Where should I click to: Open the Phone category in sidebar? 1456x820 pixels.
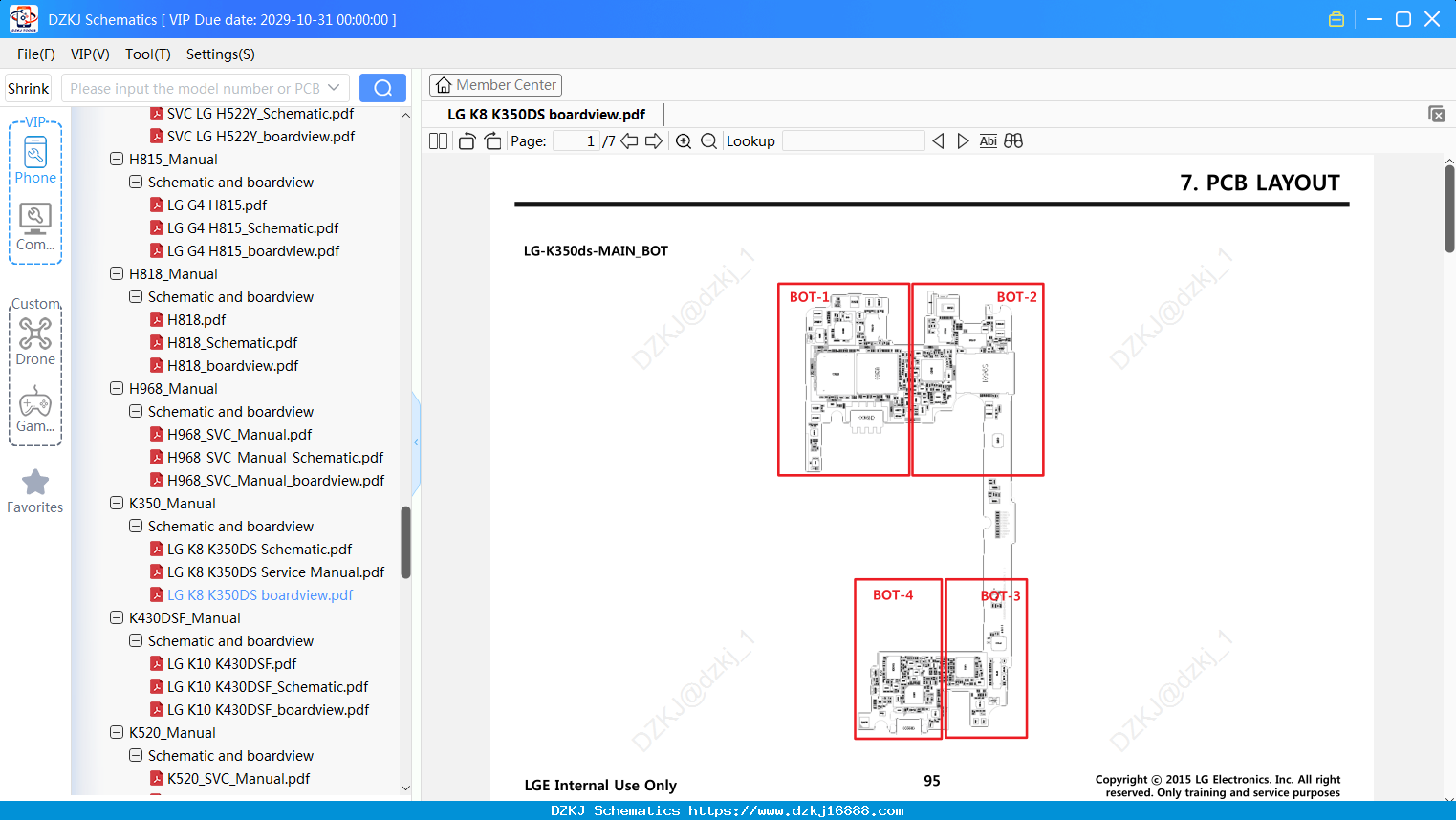(x=35, y=160)
